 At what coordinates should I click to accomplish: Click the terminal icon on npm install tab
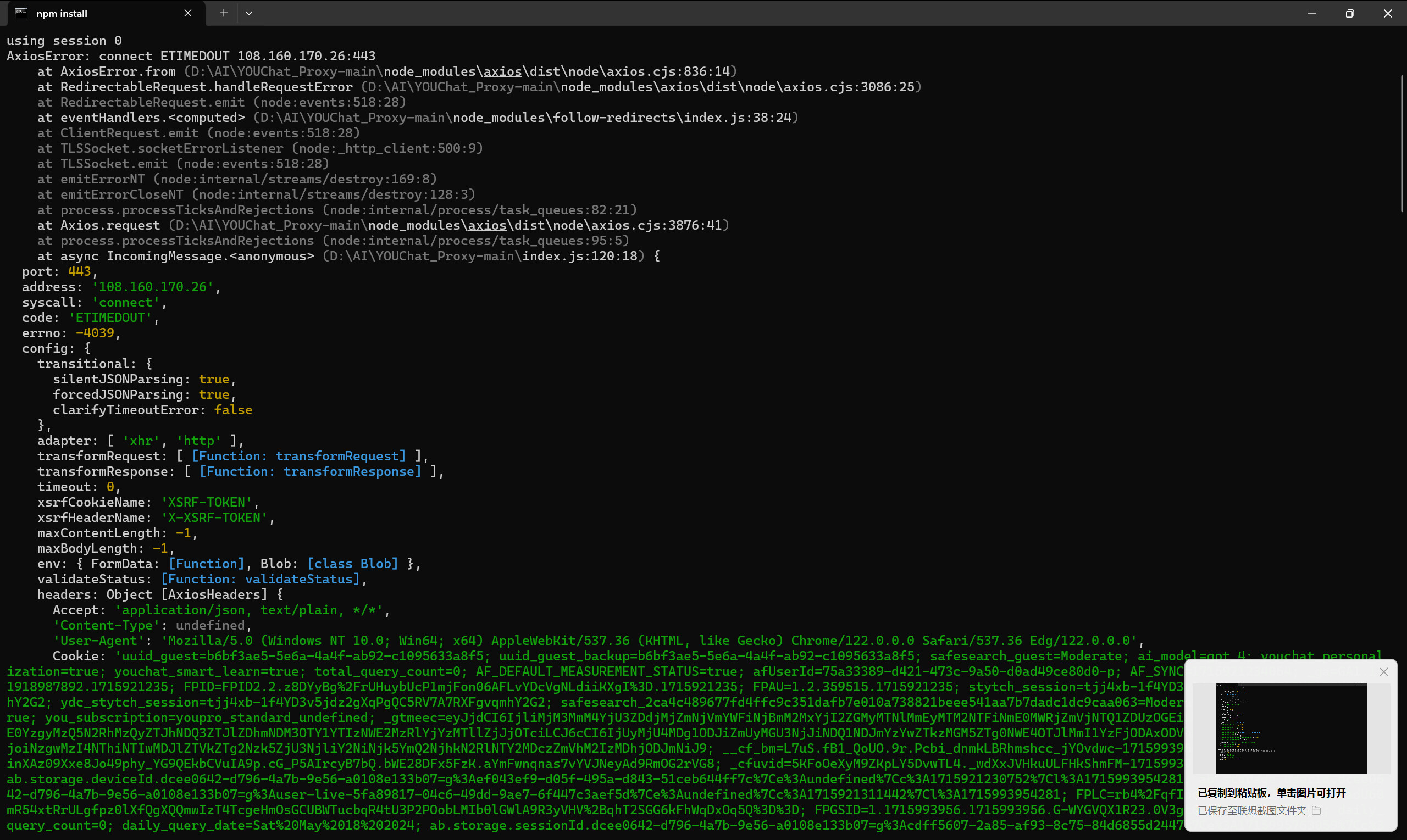point(21,13)
